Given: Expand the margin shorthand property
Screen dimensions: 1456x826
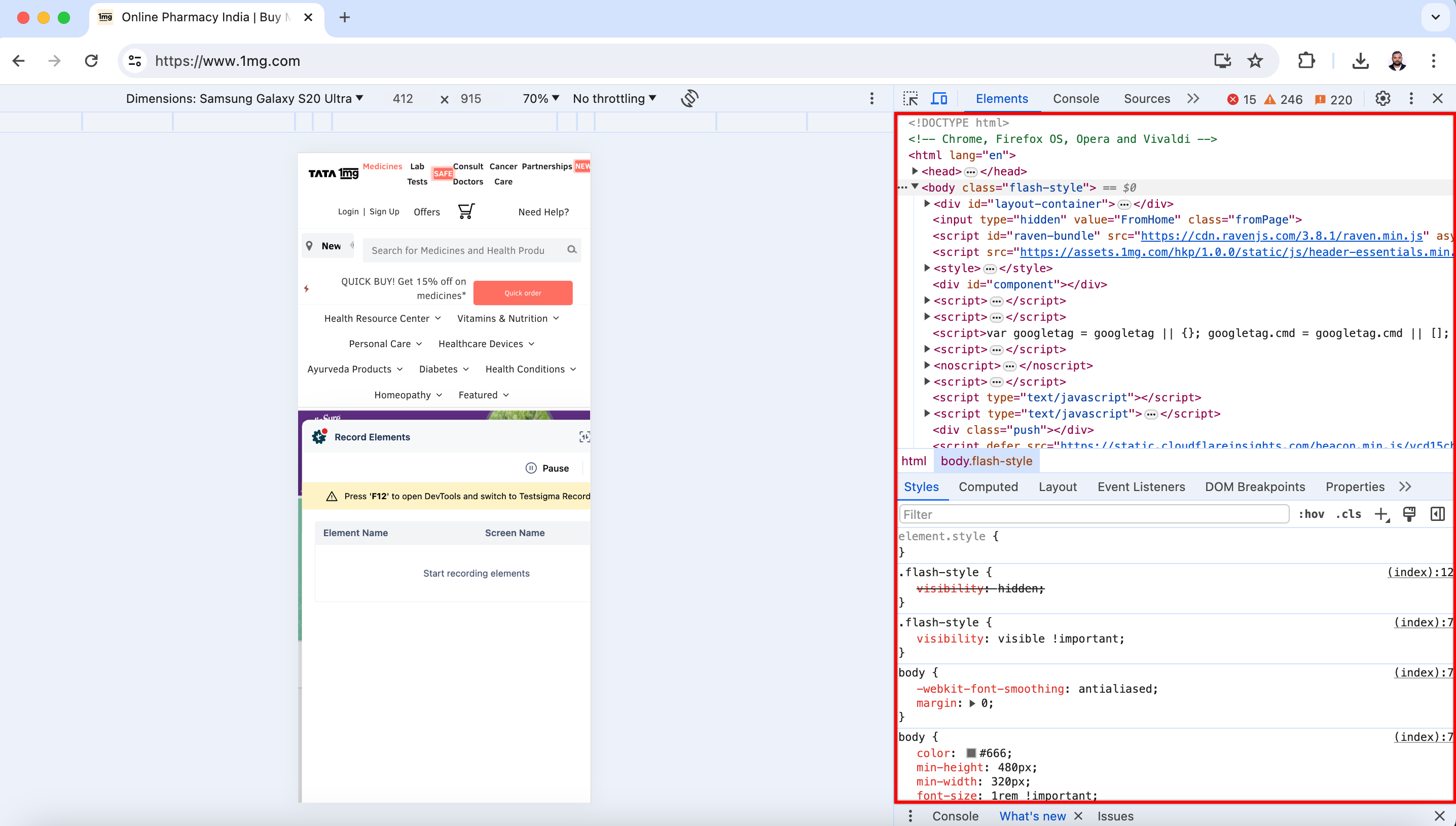Looking at the screenshot, I should click(x=972, y=703).
